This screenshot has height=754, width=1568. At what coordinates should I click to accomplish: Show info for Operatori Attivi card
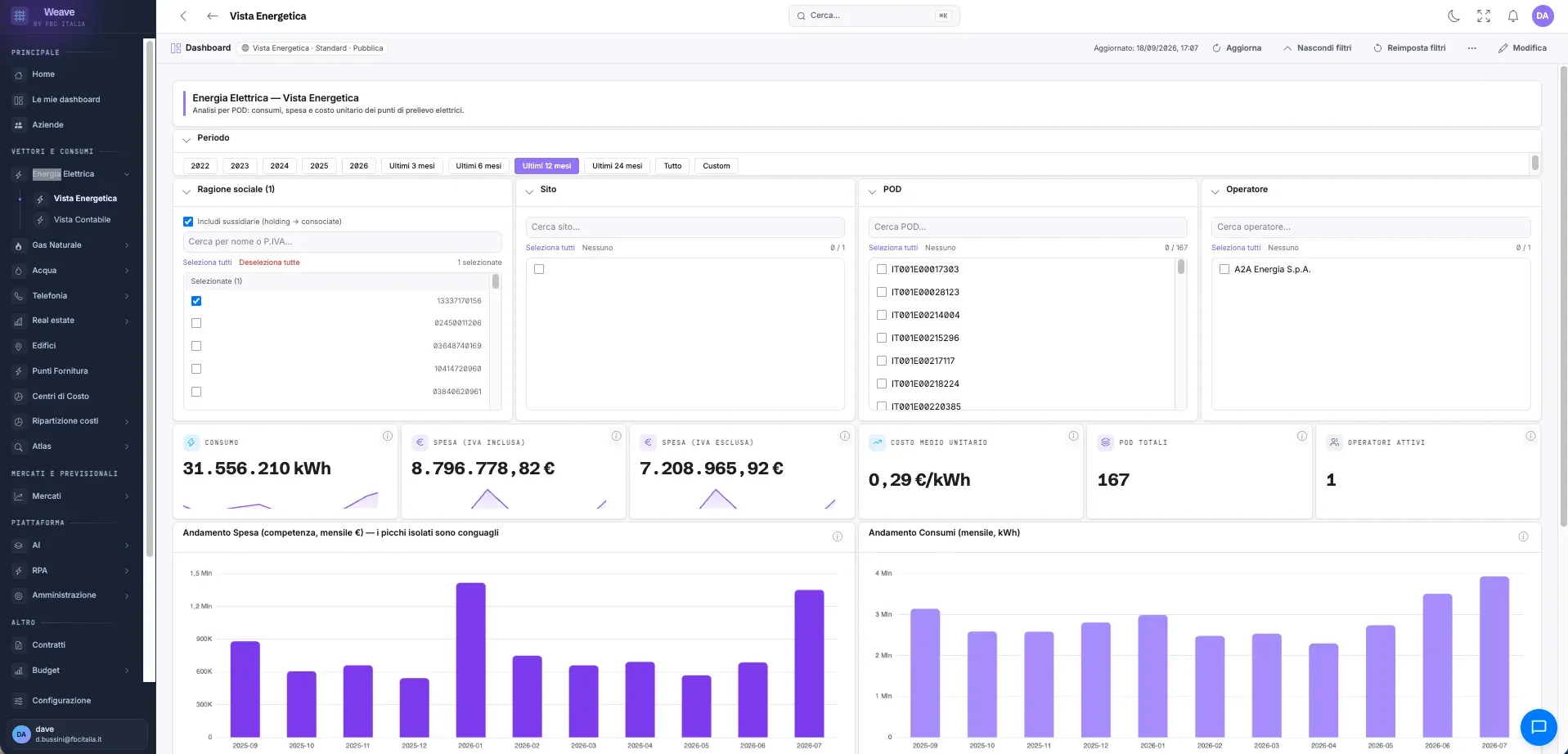[x=1530, y=436]
